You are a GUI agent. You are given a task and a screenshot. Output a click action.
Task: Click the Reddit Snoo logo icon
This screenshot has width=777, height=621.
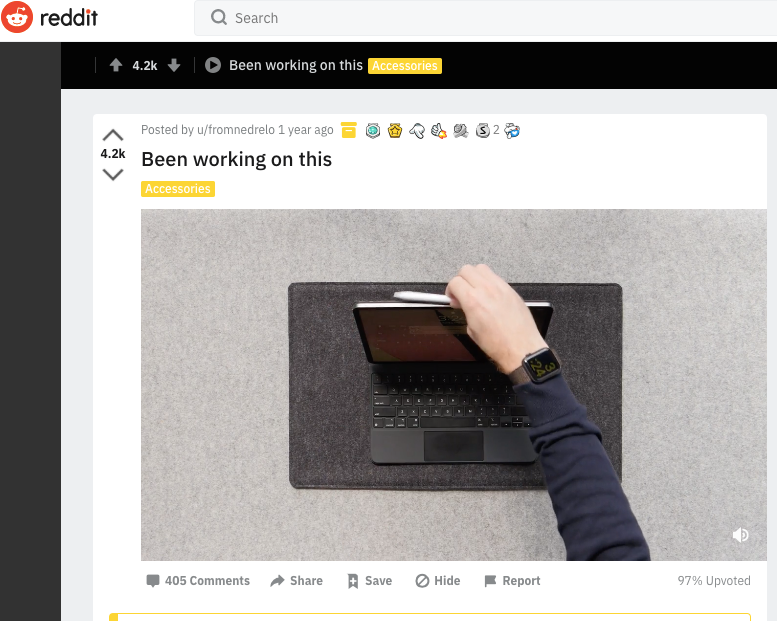point(17,17)
